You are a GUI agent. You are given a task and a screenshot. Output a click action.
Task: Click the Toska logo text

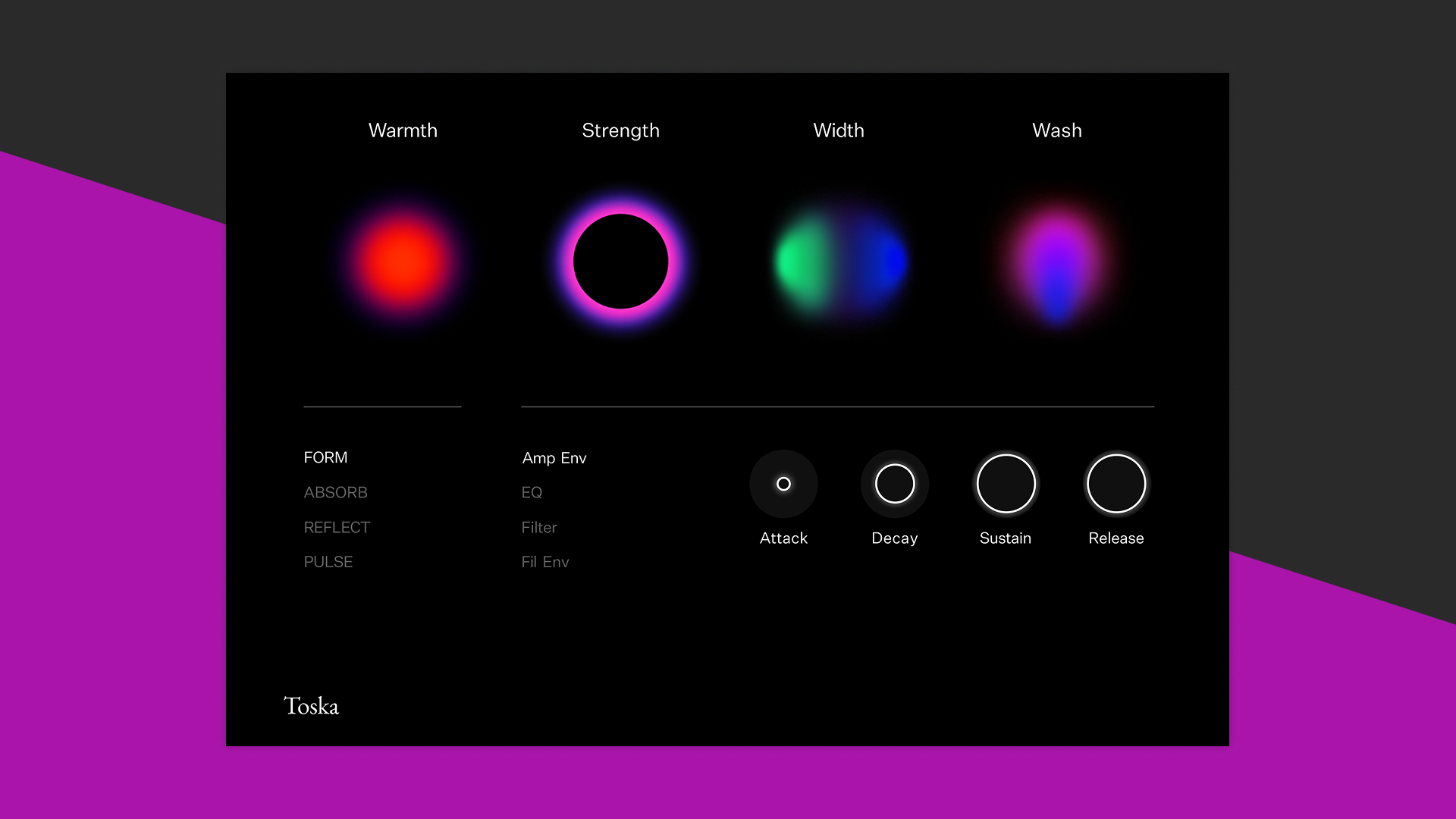coord(311,707)
